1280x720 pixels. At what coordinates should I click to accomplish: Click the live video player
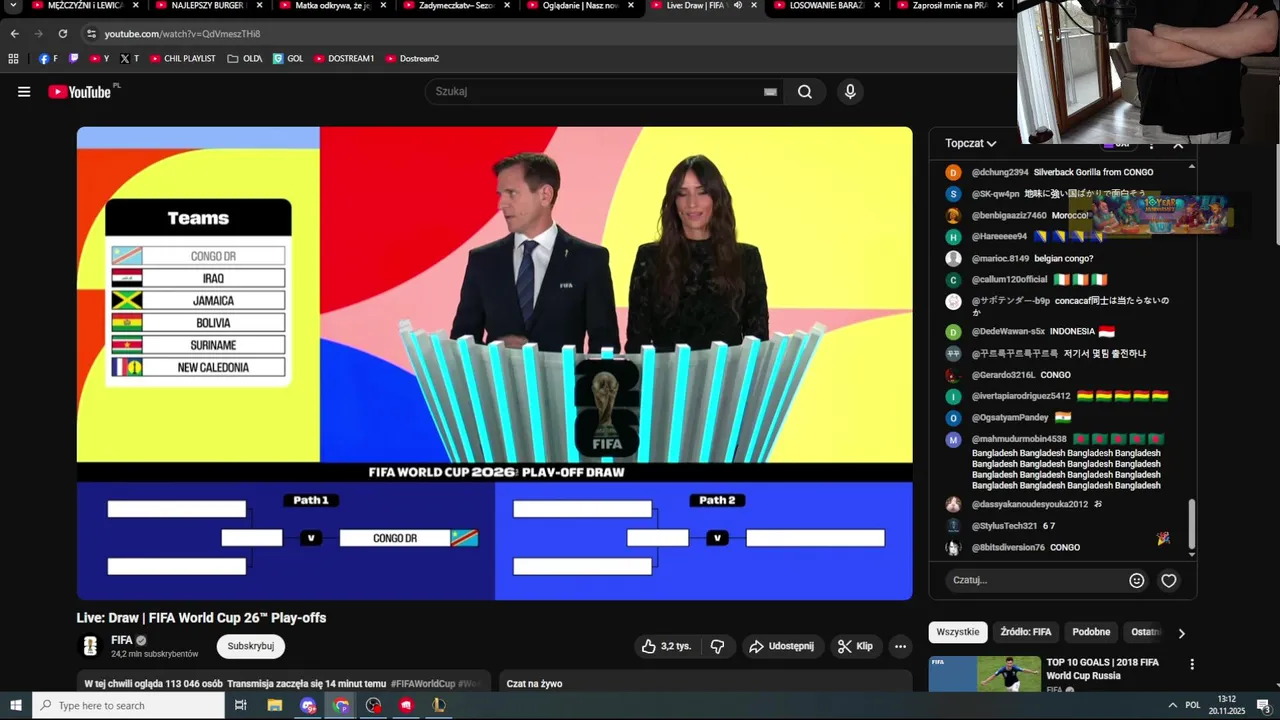(494, 363)
